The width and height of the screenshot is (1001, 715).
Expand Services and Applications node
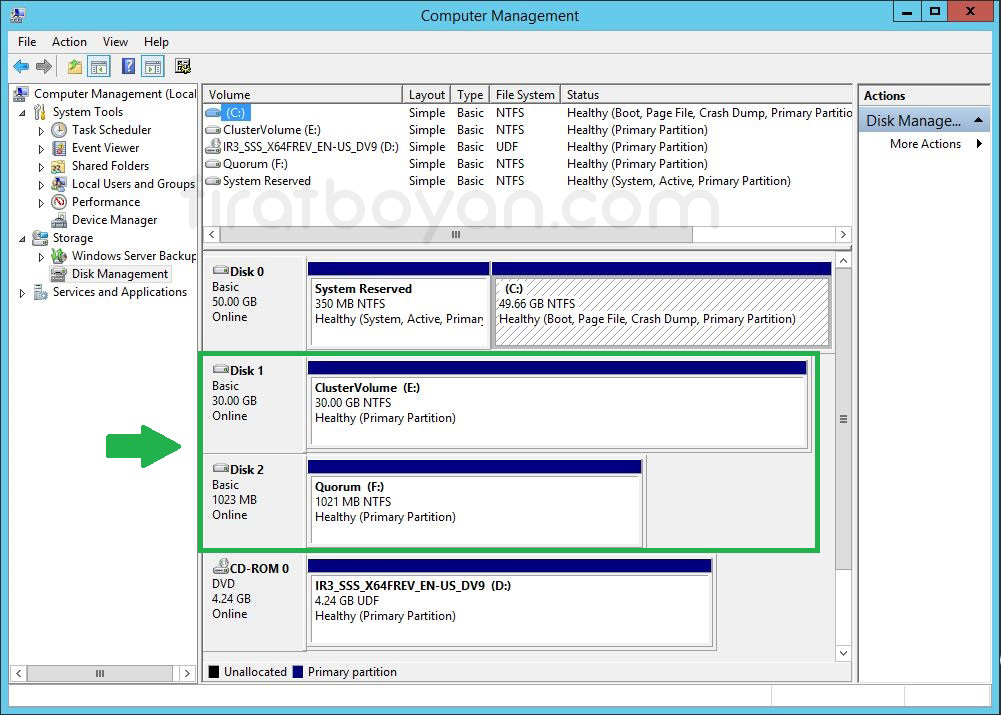tap(22, 293)
